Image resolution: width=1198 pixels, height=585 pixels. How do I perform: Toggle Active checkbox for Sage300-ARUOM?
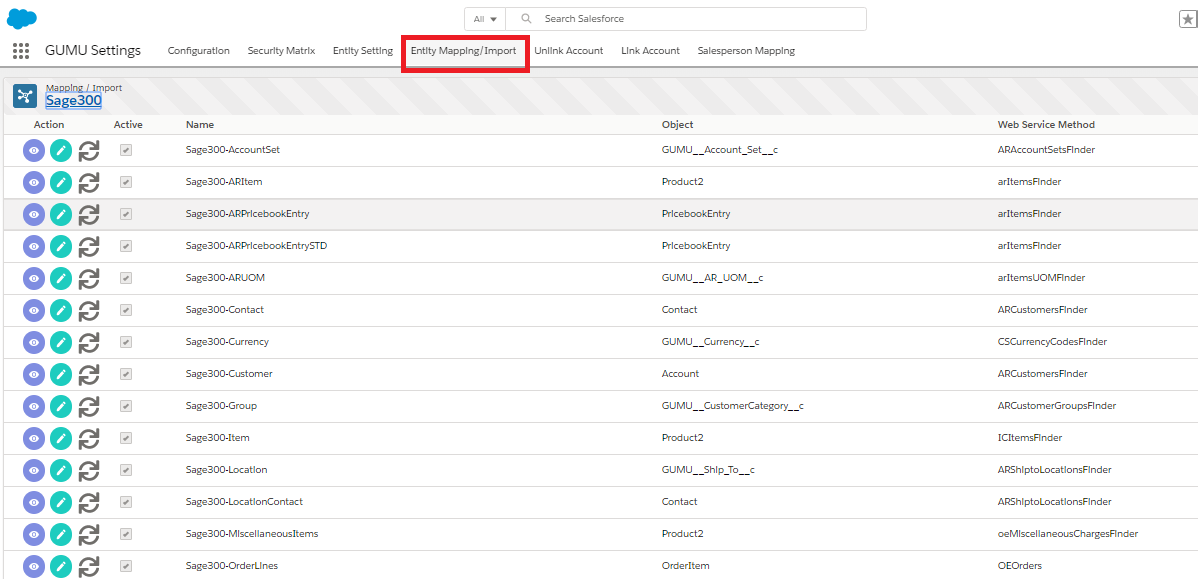pos(126,278)
